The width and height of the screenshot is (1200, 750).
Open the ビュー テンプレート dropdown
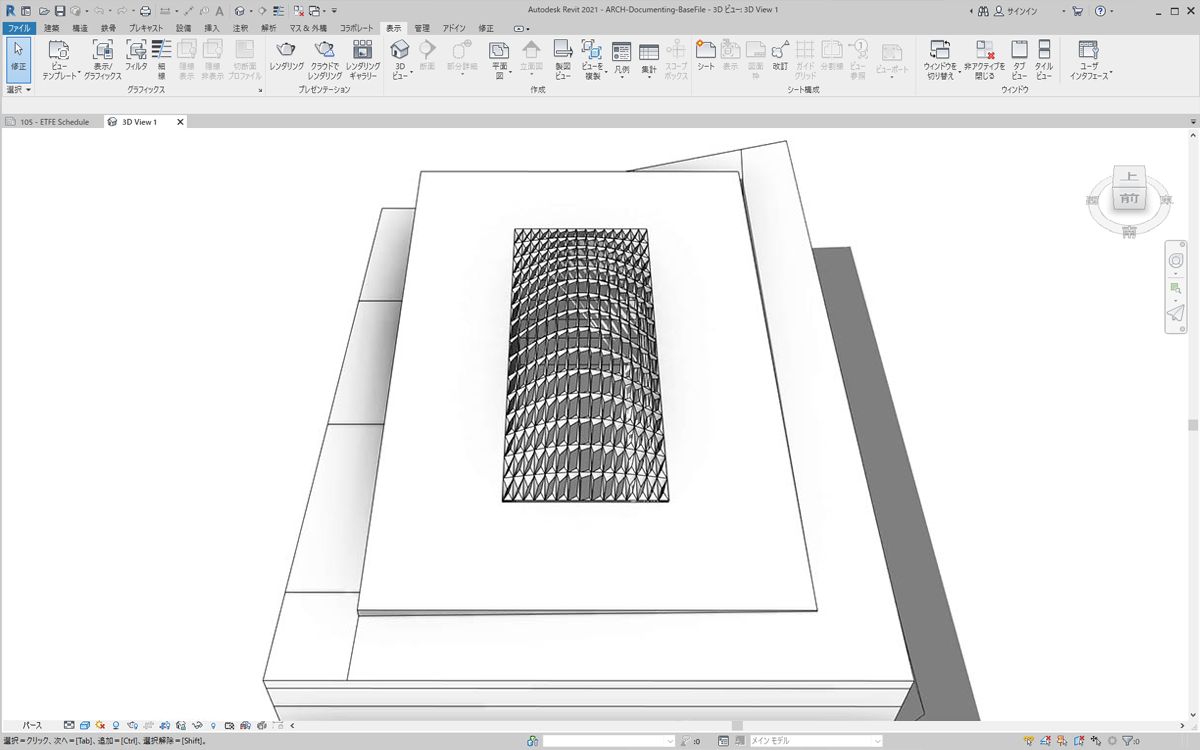59,60
